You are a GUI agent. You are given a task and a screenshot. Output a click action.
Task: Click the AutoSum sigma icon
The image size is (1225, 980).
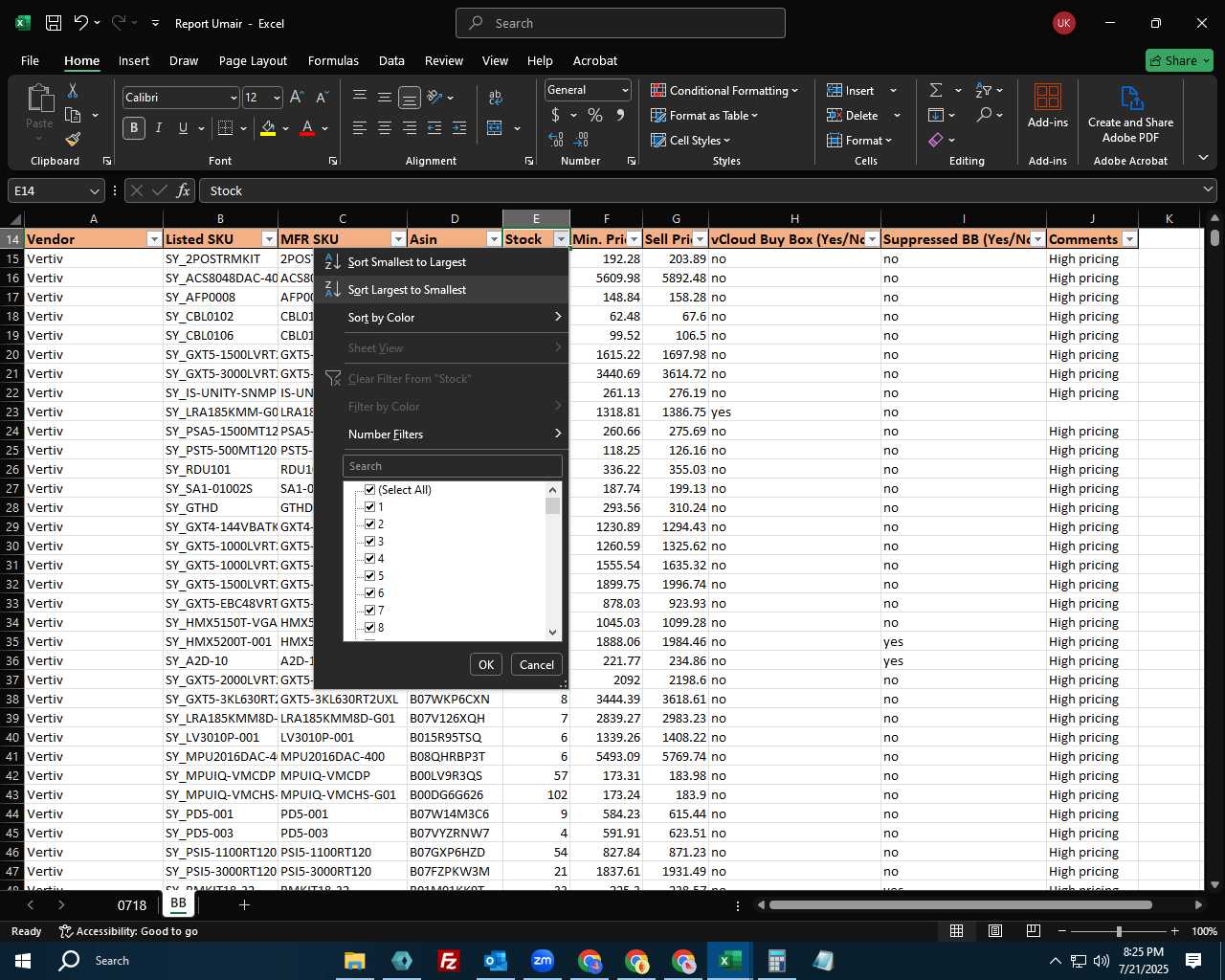[x=936, y=90]
